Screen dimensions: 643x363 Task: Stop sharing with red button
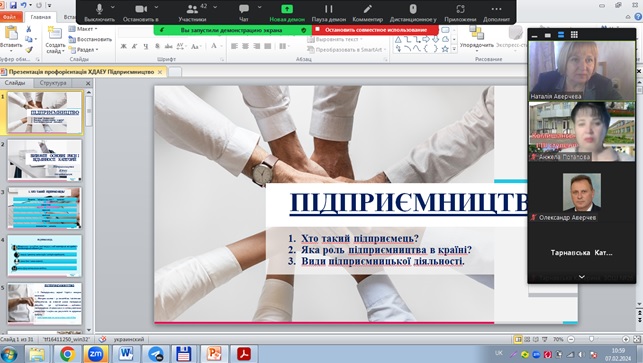(x=375, y=30)
